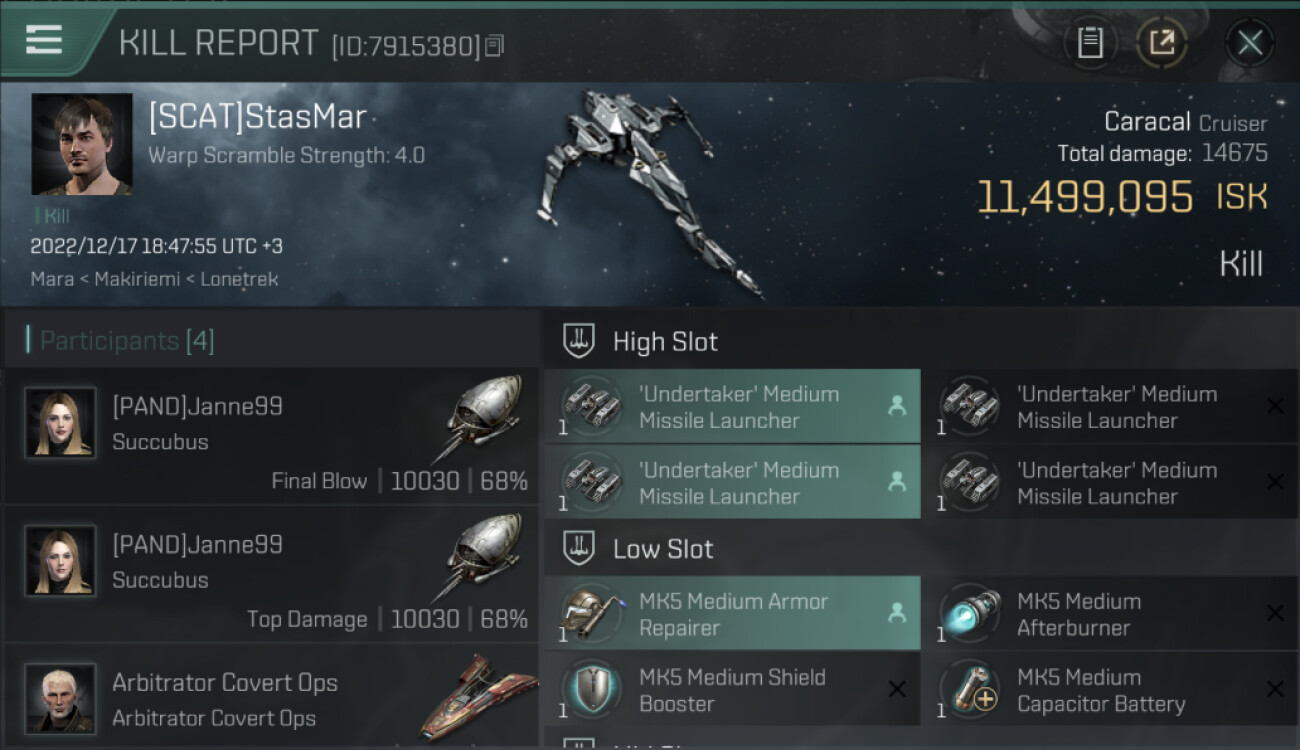Close the kill report window
Screen dimensions: 1300x750
click(1250, 42)
